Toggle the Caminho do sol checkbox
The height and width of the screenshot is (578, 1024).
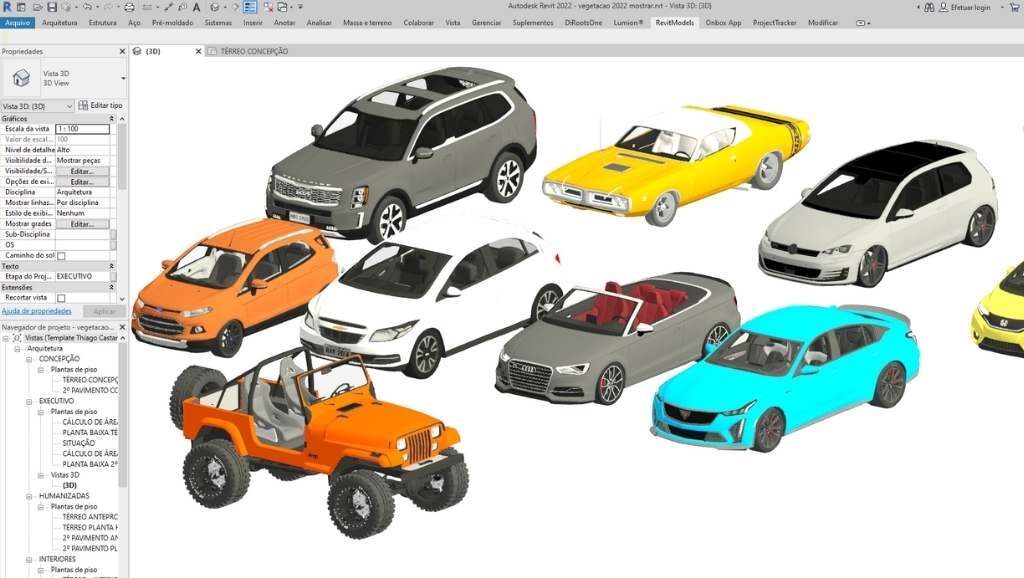point(61,256)
